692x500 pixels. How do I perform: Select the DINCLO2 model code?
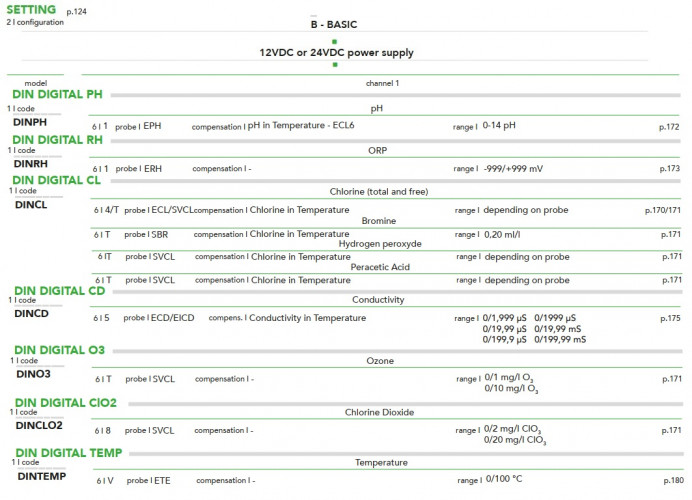pyautogui.click(x=38, y=425)
